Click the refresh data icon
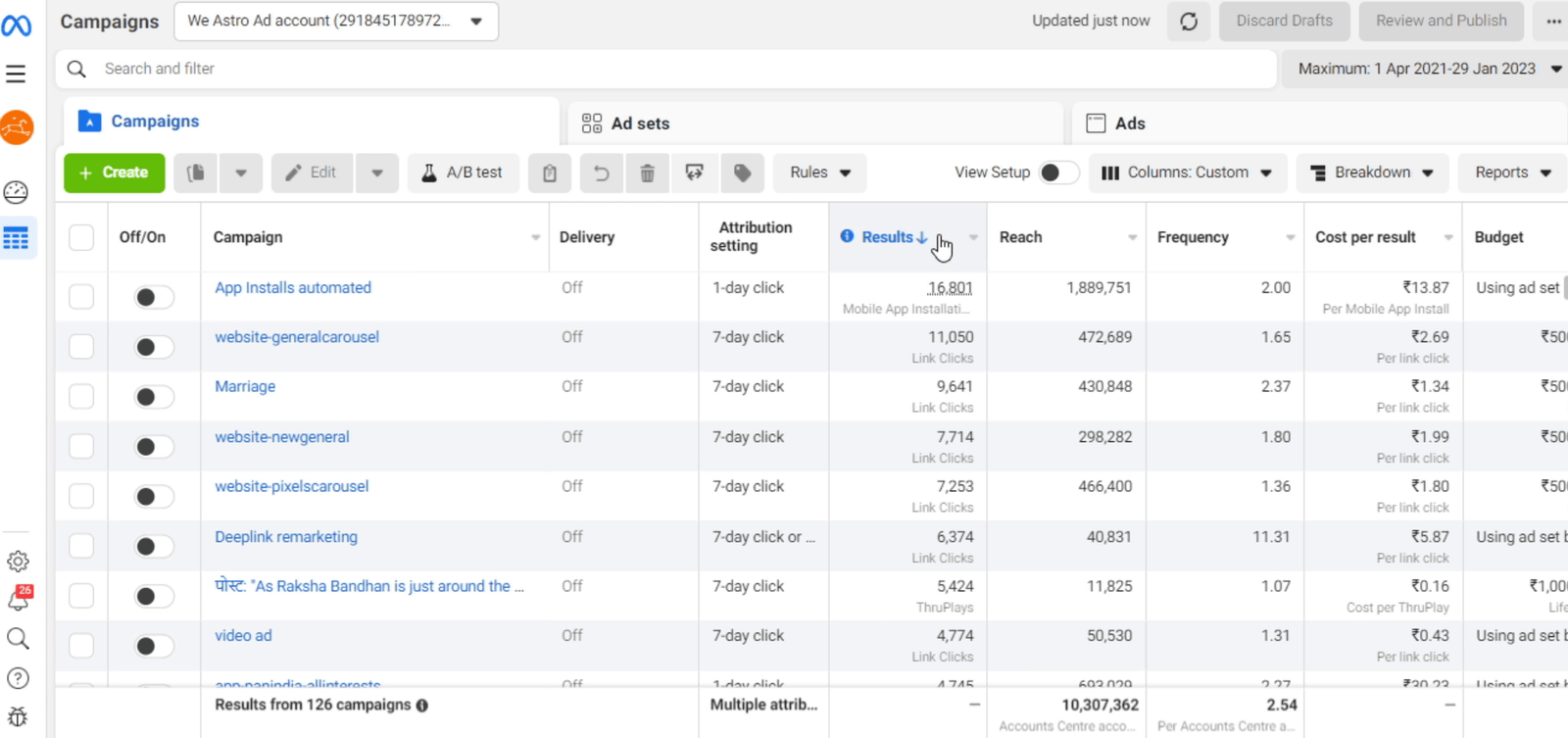 click(x=1189, y=22)
